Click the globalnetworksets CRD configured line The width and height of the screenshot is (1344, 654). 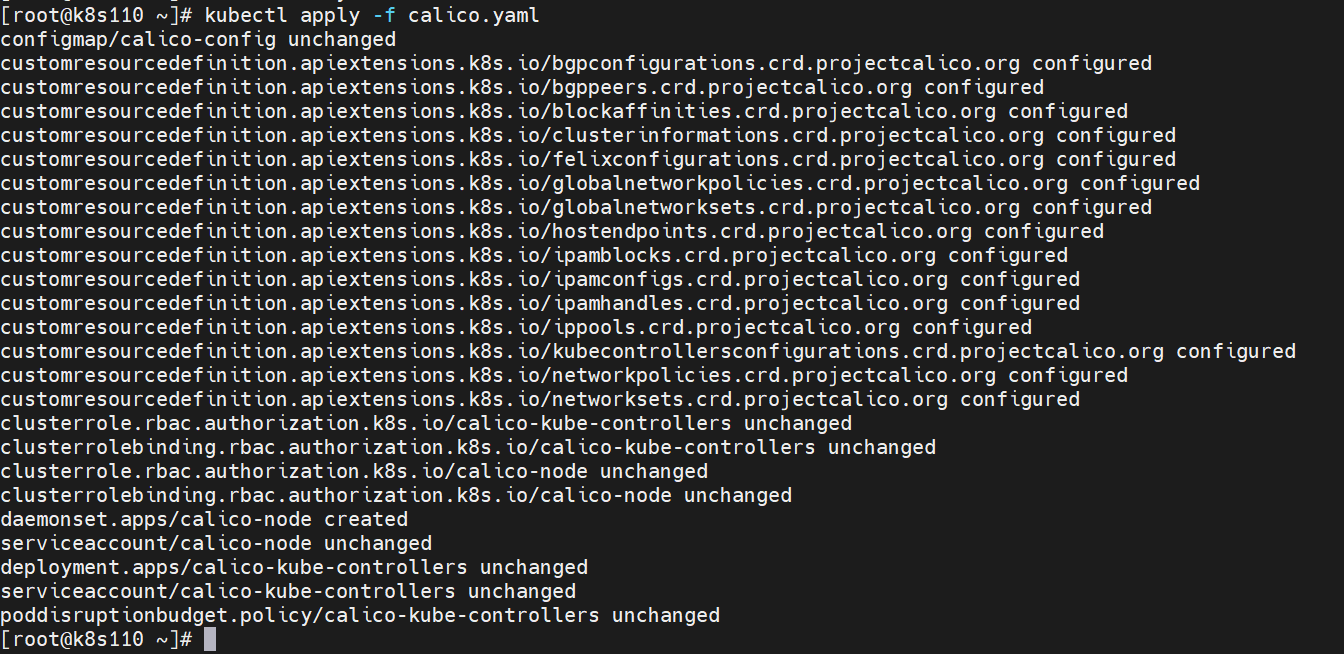click(x=576, y=207)
